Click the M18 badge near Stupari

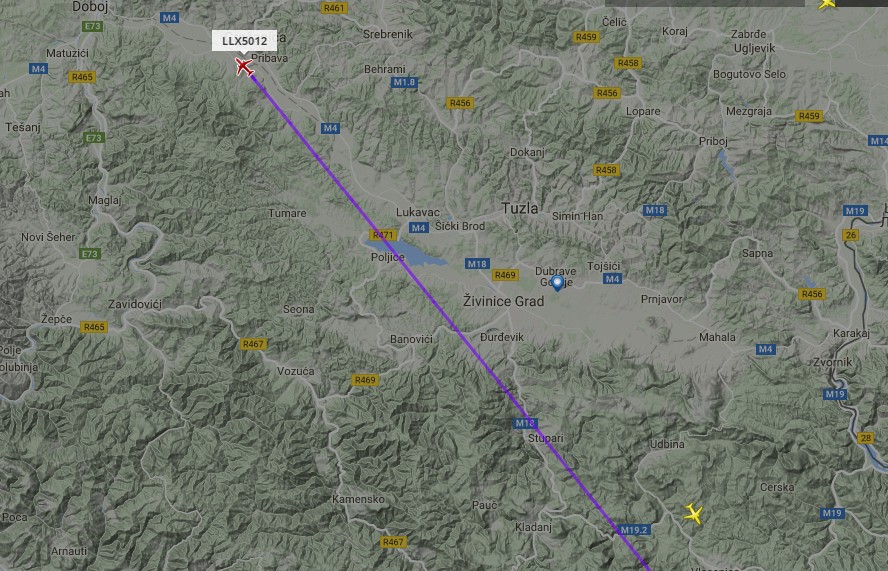525,423
